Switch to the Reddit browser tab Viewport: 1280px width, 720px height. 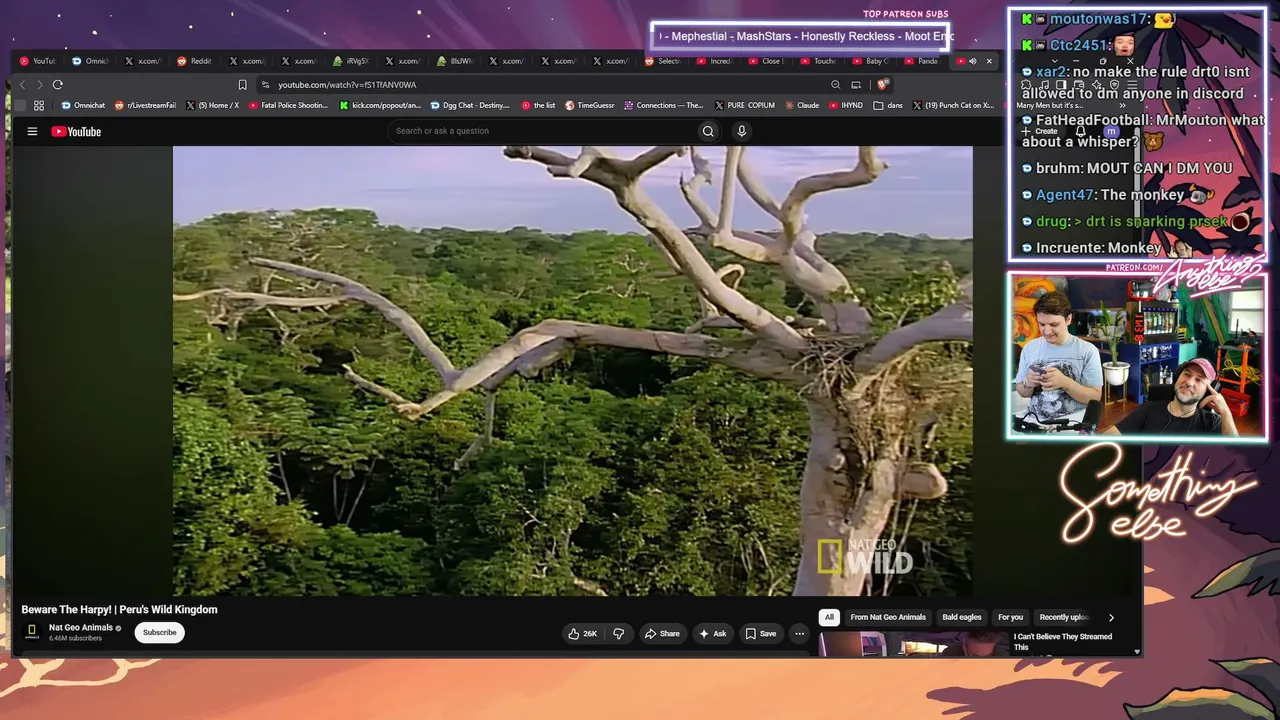195,61
